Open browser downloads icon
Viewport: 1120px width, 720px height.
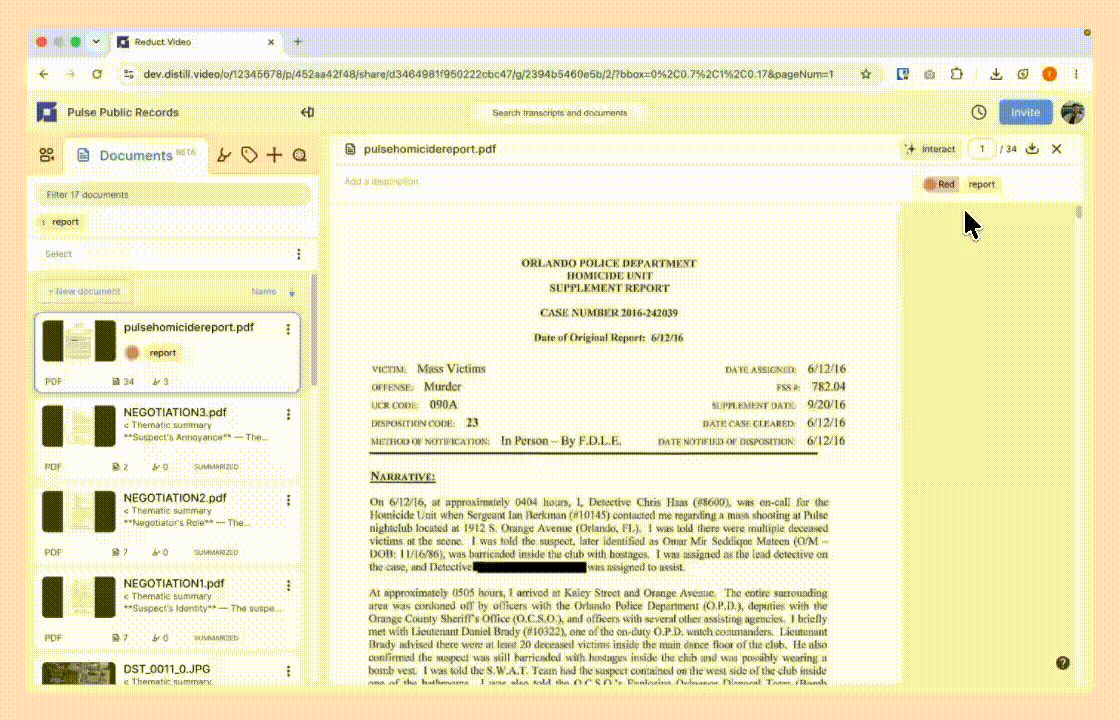[996, 74]
